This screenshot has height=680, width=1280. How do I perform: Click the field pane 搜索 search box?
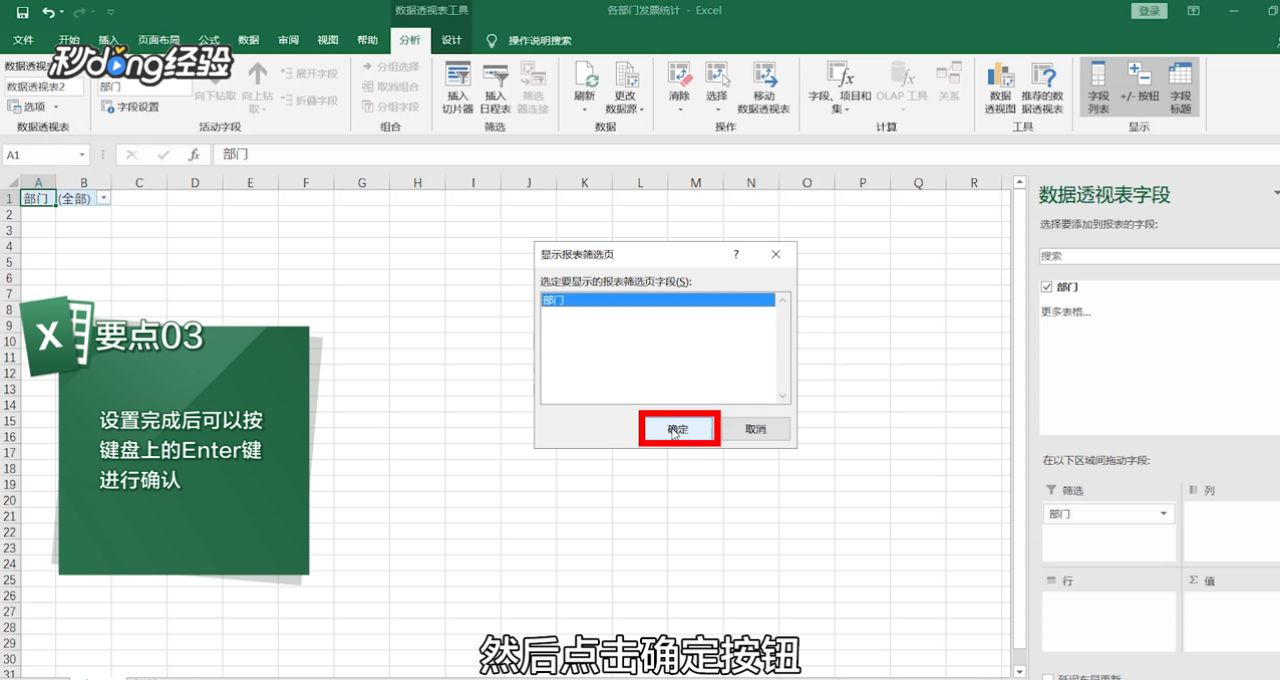click(1159, 256)
